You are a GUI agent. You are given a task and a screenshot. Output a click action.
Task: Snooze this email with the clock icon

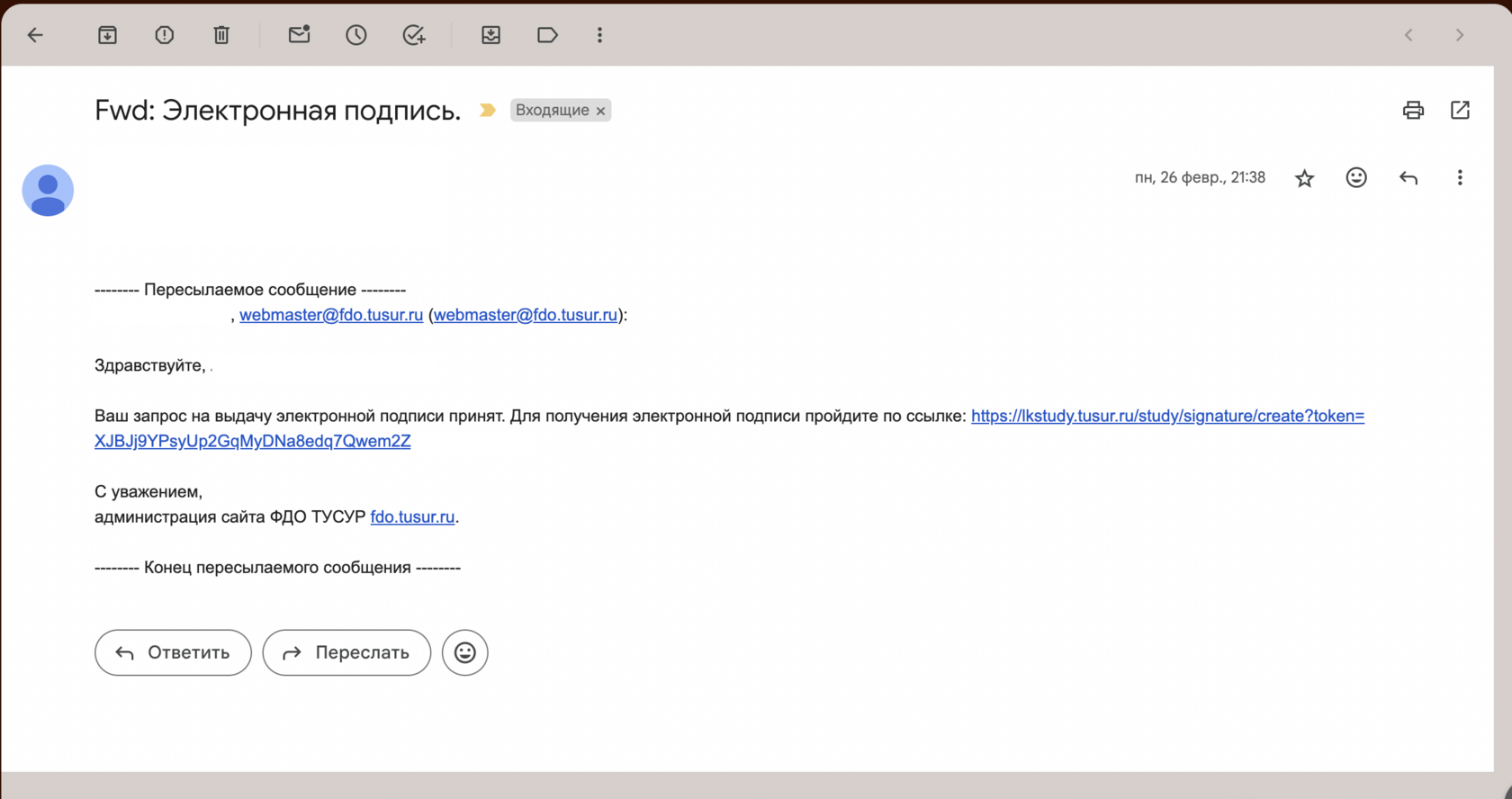[x=356, y=35]
